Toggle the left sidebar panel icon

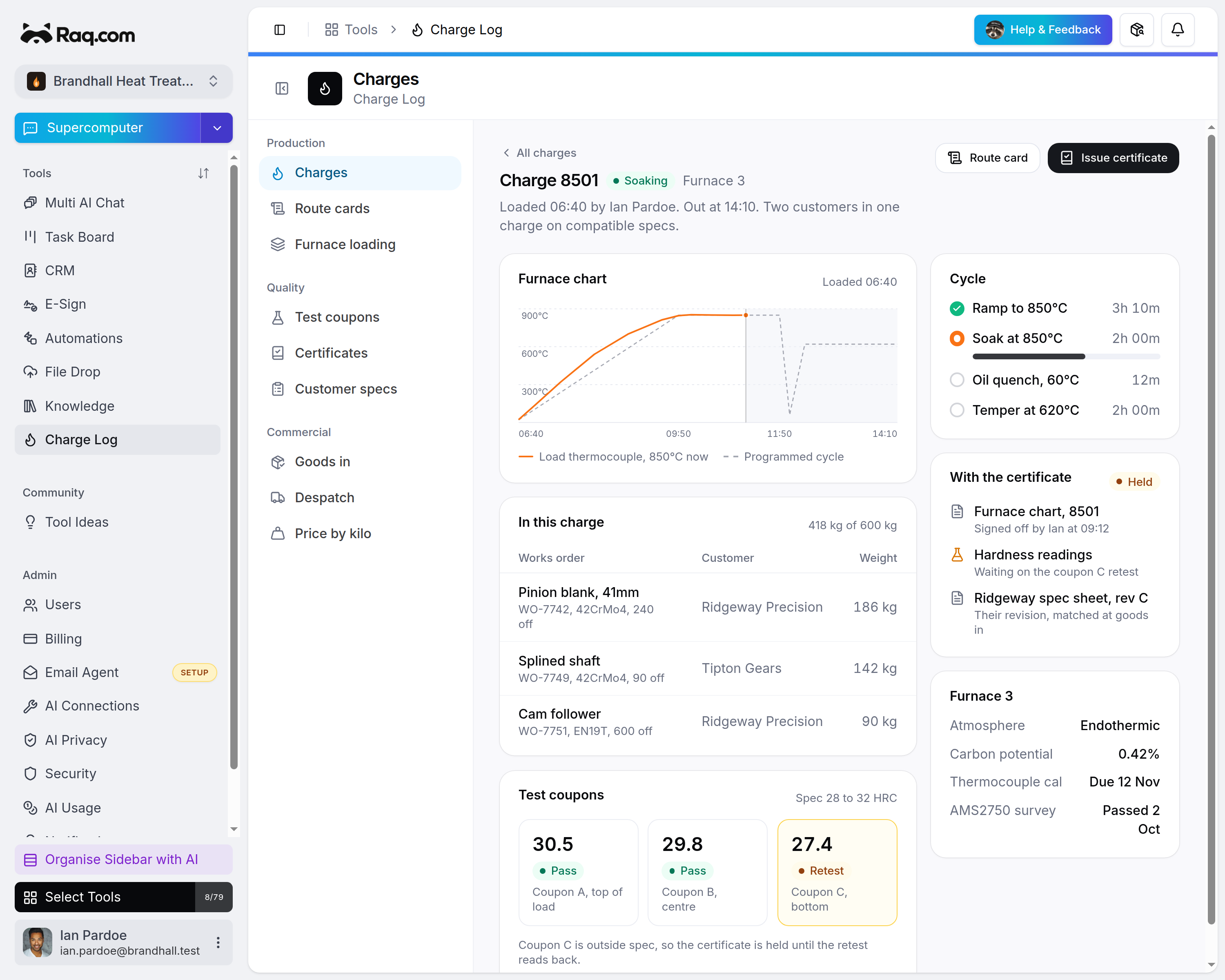[280, 29]
